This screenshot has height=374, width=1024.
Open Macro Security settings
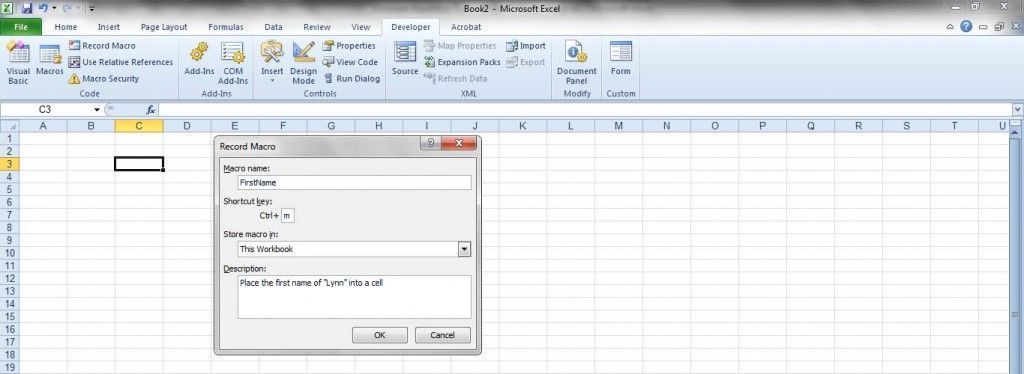[104, 78]
